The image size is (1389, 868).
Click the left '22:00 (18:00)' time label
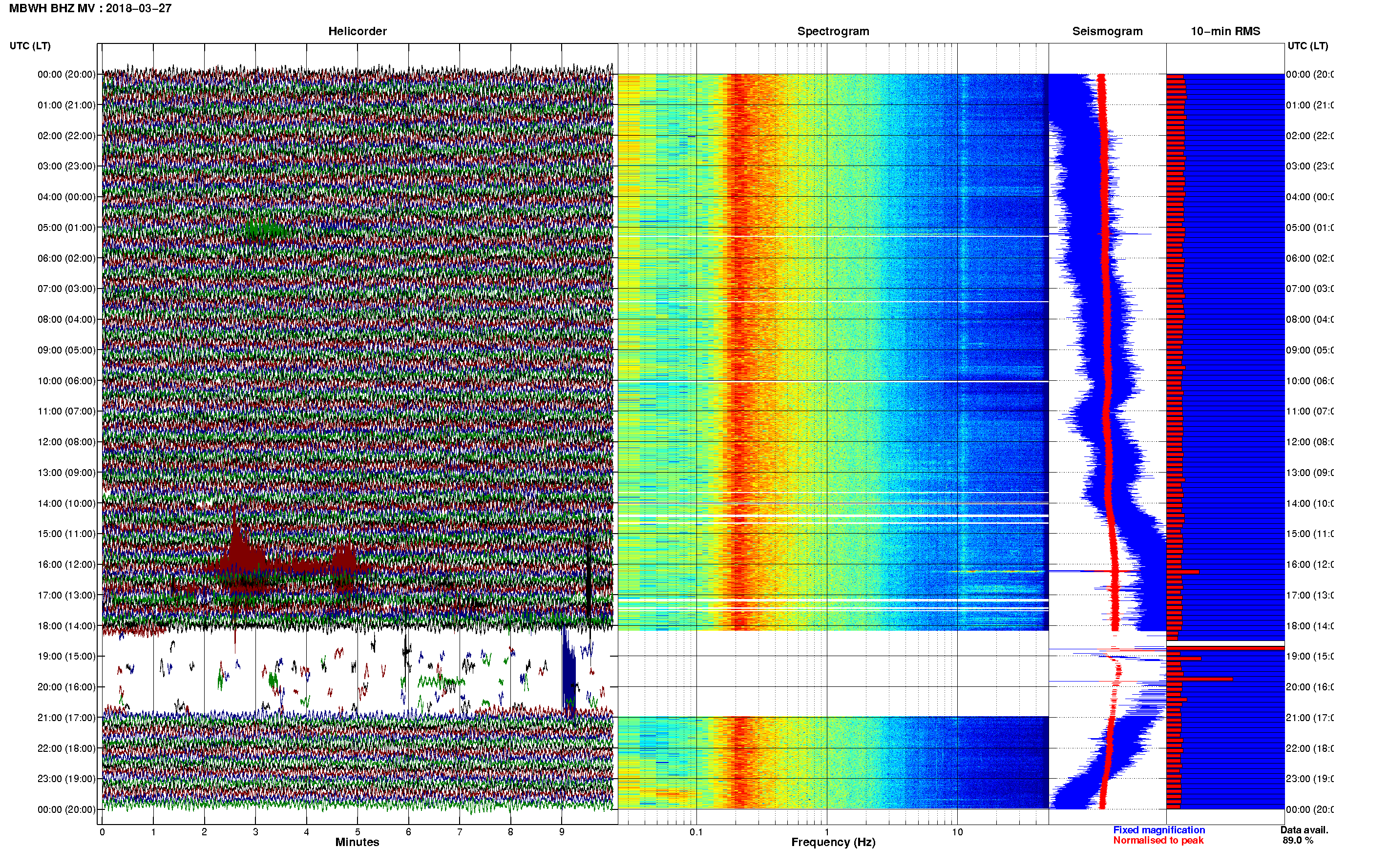[x=66, y=748]
